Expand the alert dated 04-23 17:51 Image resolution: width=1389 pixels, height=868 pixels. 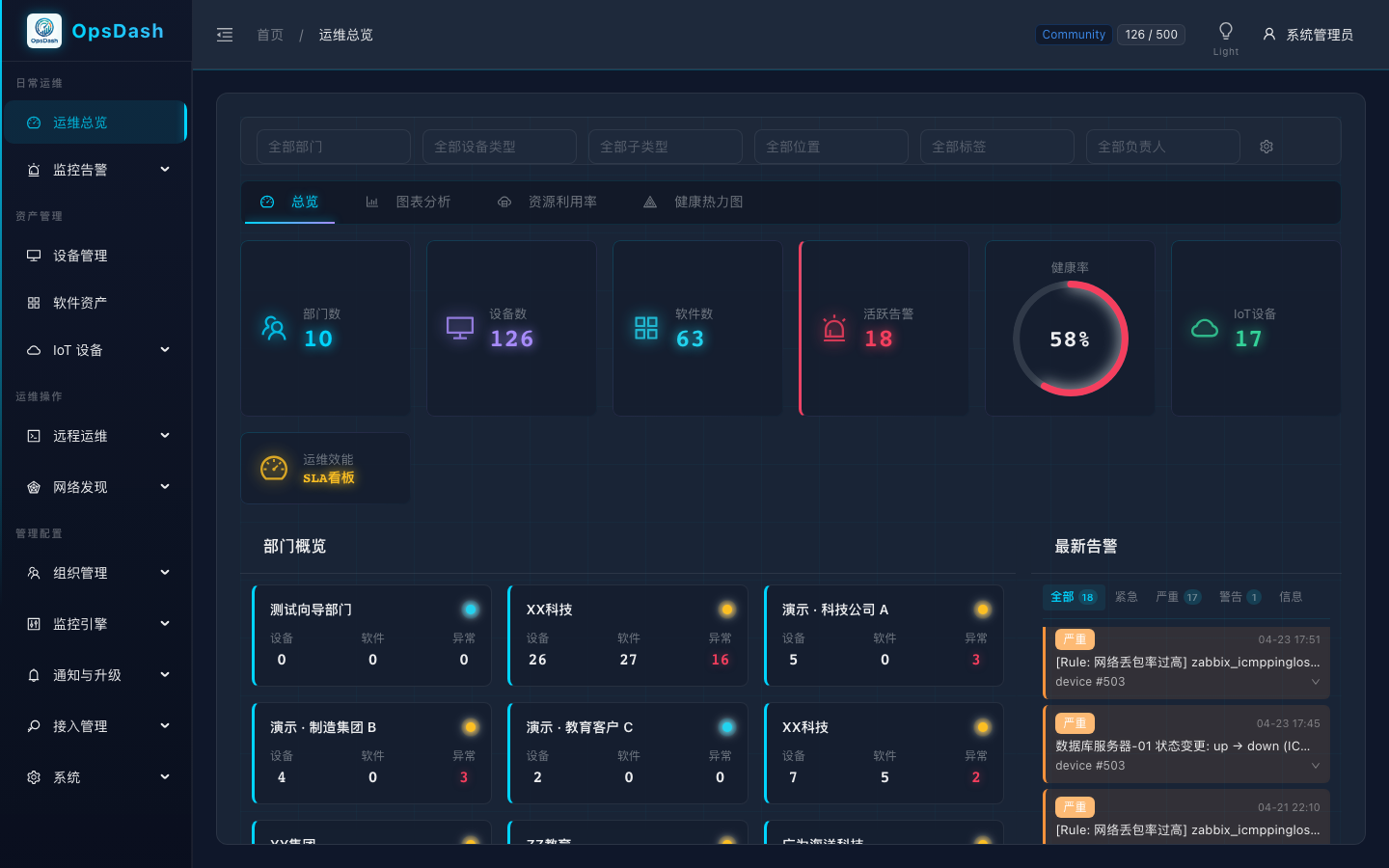(x=1316, y=682)
